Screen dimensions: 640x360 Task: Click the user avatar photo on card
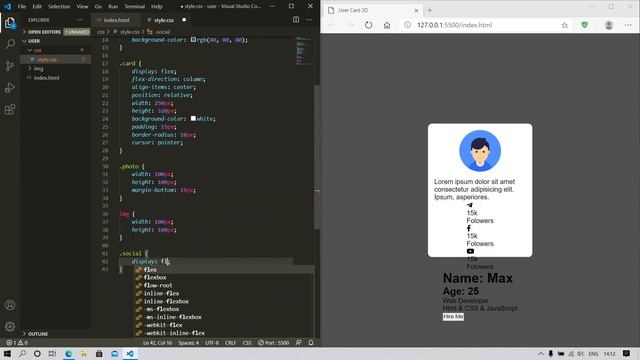480,151
